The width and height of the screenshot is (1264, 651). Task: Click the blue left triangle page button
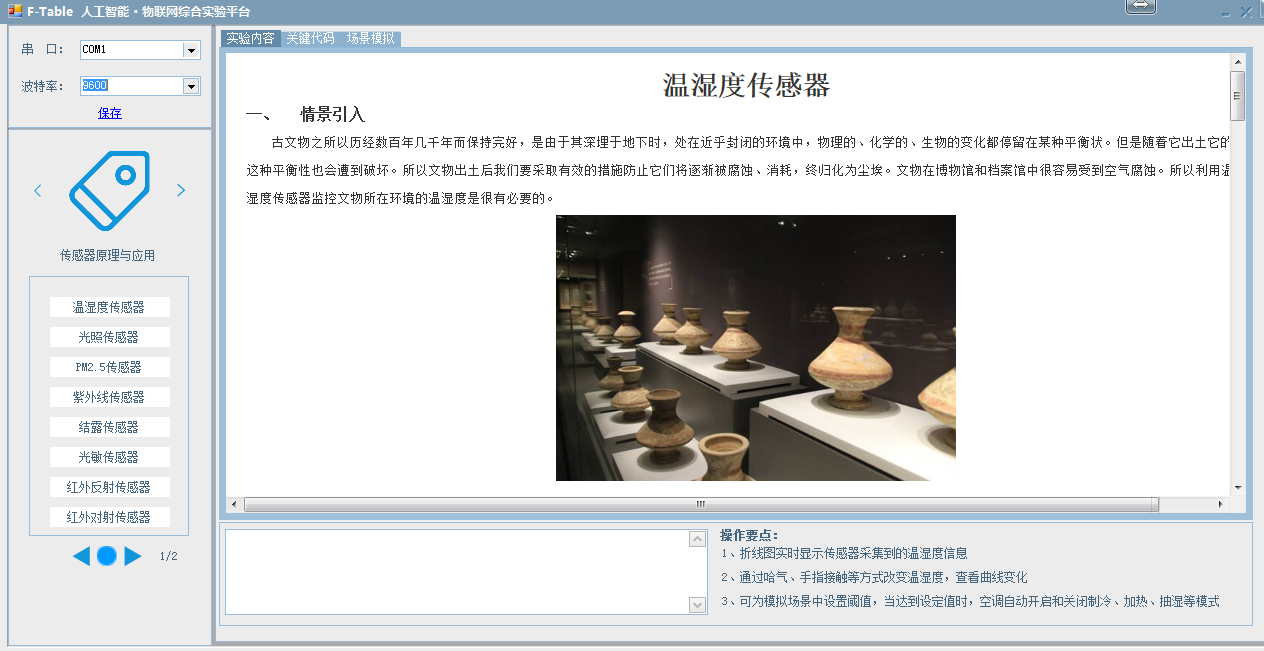[81, 556]
